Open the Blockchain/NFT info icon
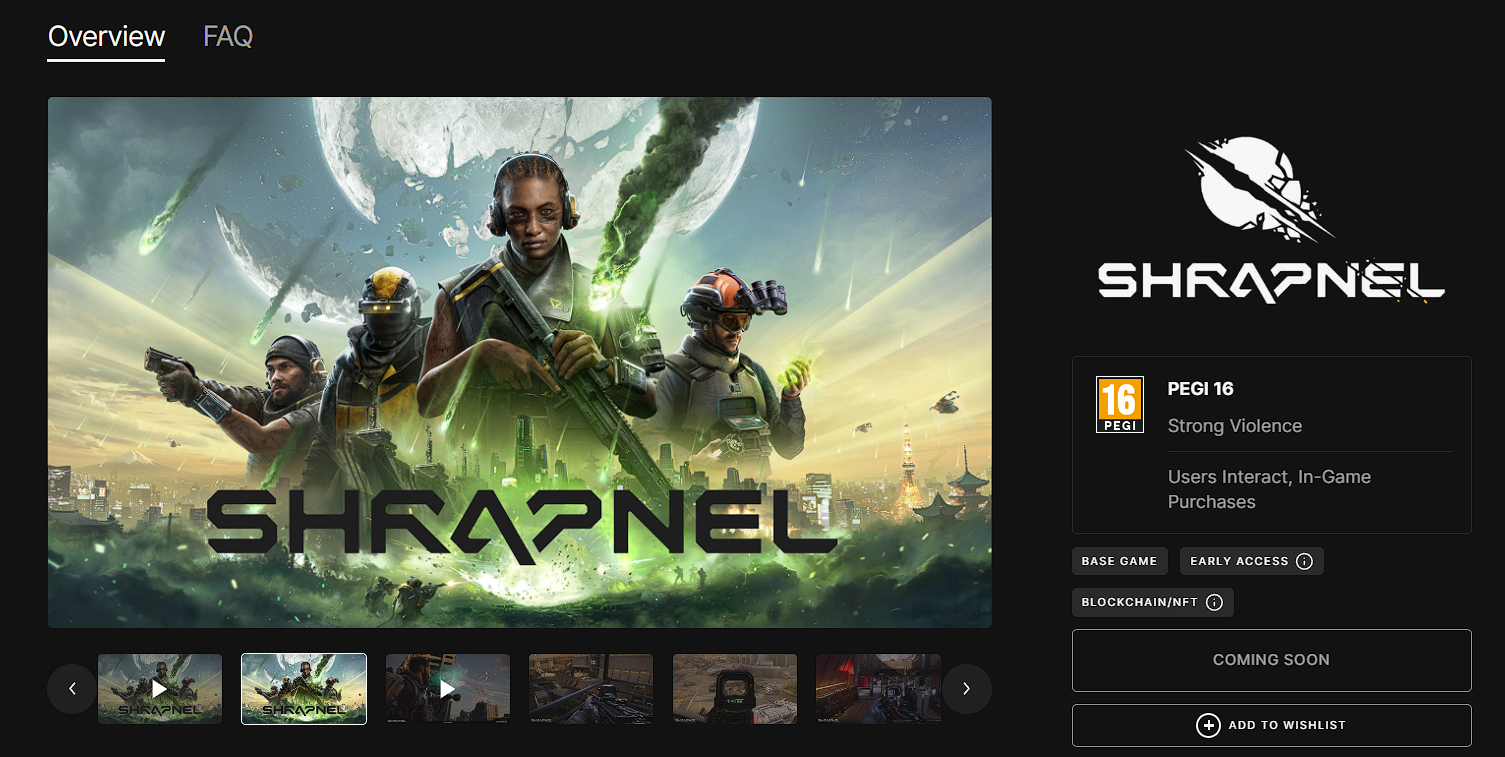1505x757 pixels. pos(1214,603)
